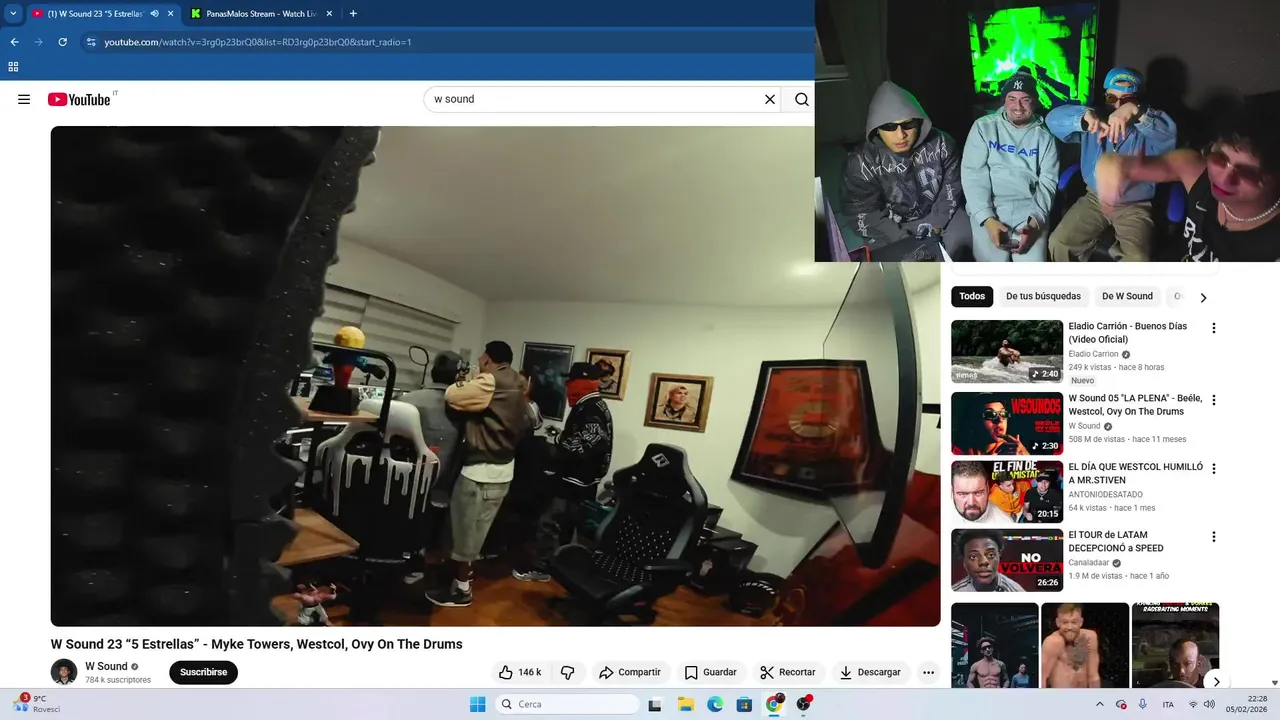Go forward in browser history
This screenshot has height=720, width=1280.
[x=38, y=42]
